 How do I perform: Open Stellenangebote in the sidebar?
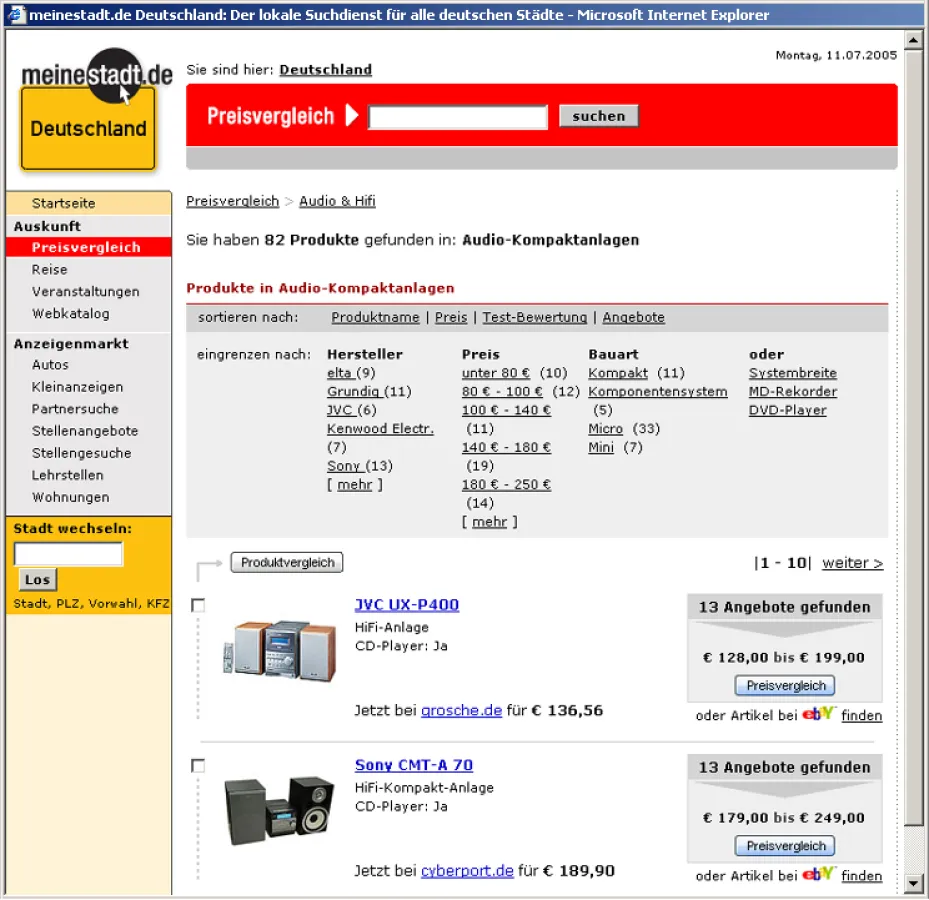point(85,431)
